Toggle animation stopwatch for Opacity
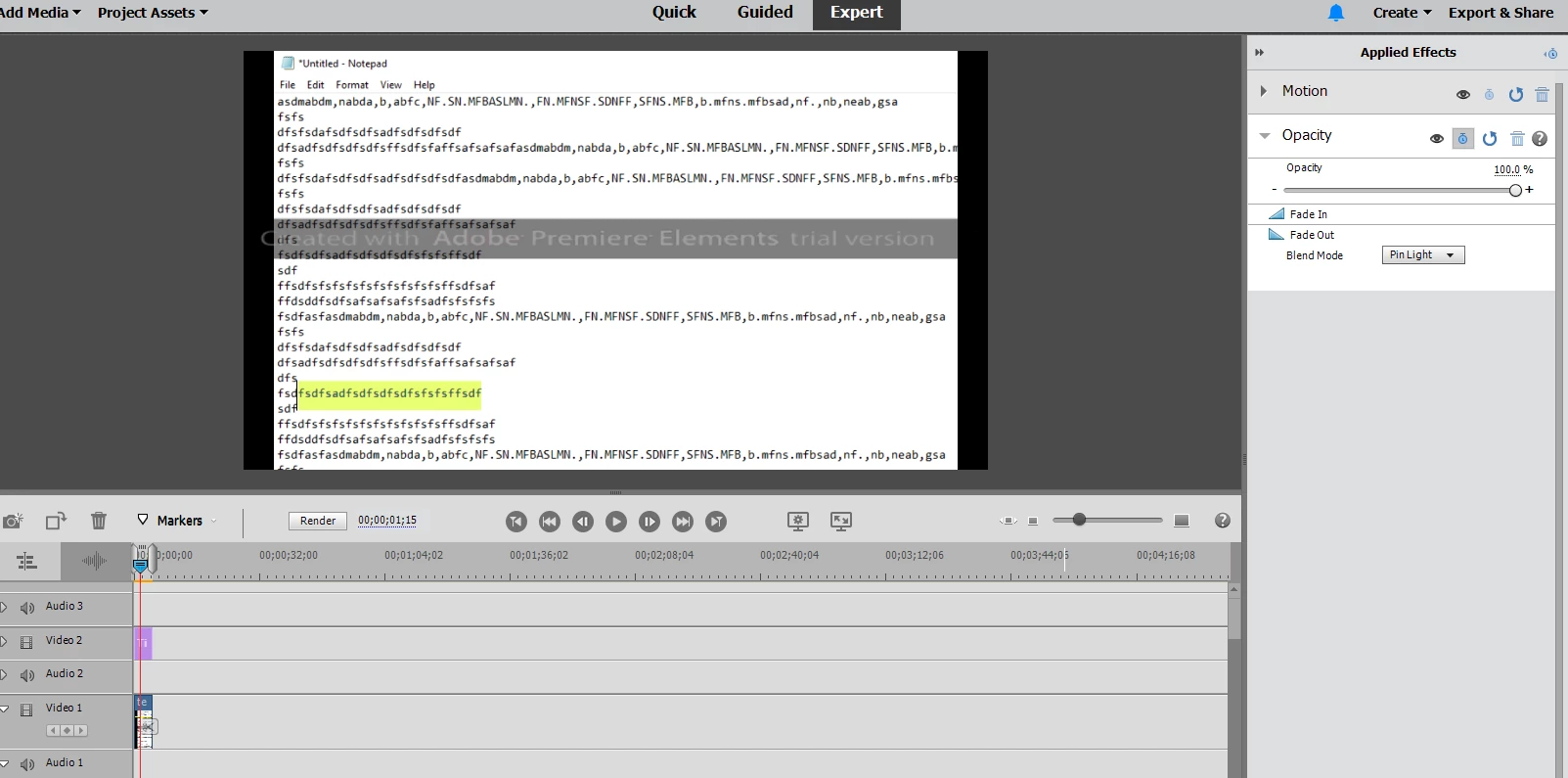The height and width of the screenshot is (778, 1568). [x=1463, y=139]
